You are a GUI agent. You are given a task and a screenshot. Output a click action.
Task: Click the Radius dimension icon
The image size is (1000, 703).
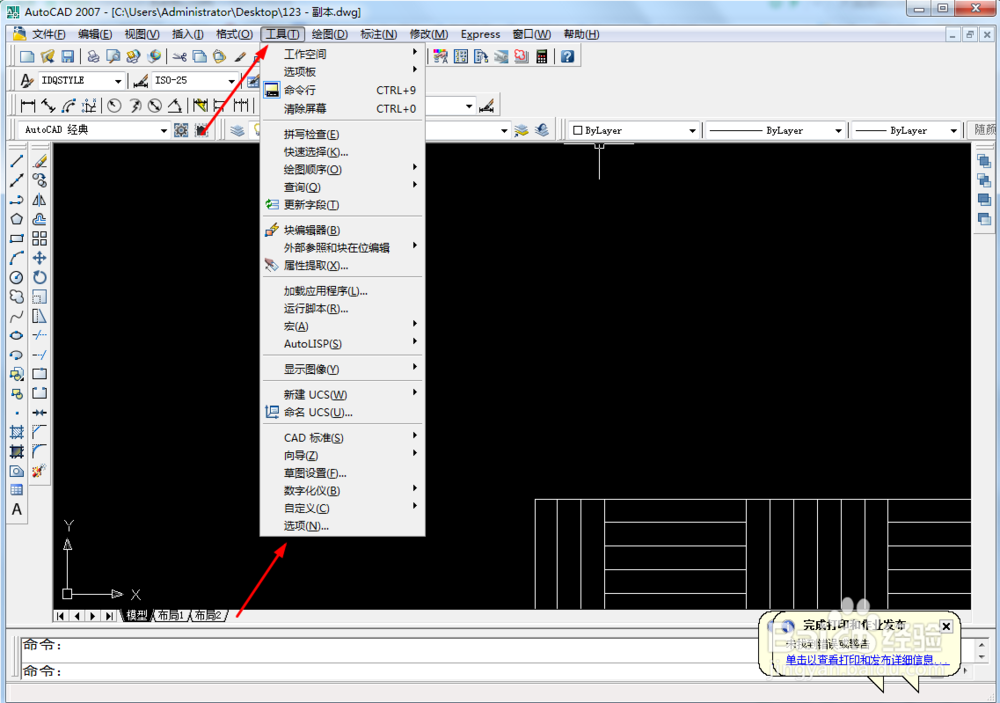(x=114, y=105)
